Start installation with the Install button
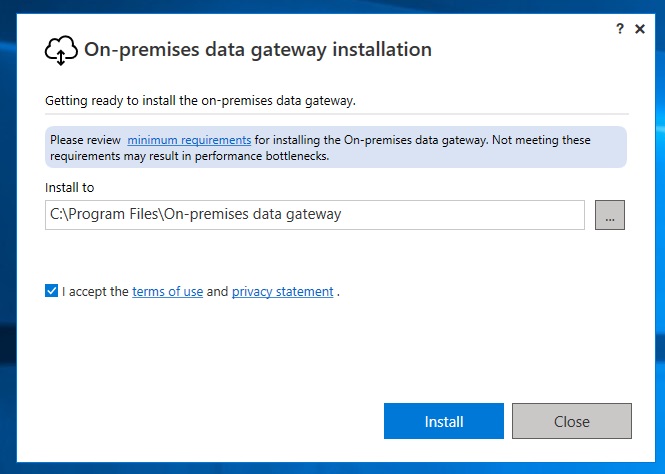Screen dimensions: 665x474 click(444, 421)
